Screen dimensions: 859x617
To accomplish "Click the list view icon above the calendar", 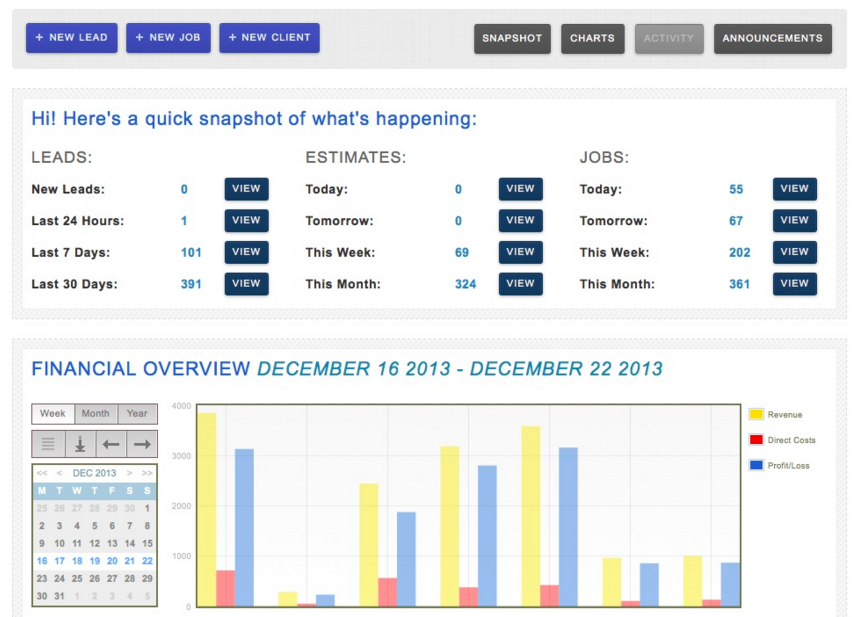I will point(48,444).
